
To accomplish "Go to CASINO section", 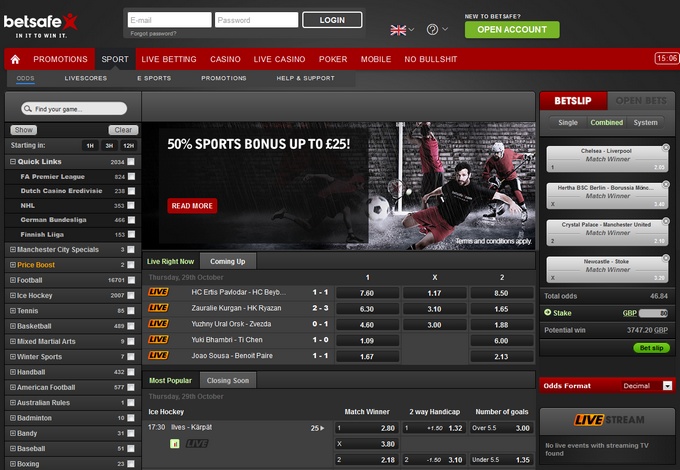I will 225,59.
